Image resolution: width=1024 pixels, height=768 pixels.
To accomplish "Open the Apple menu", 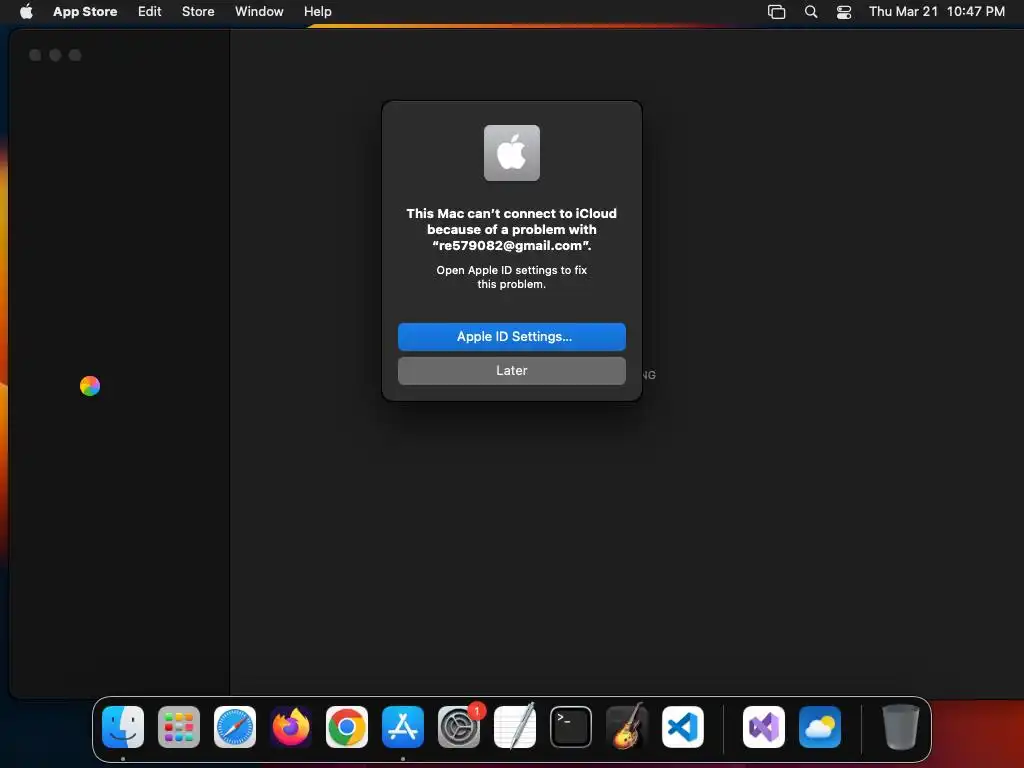I will point(26,11).
